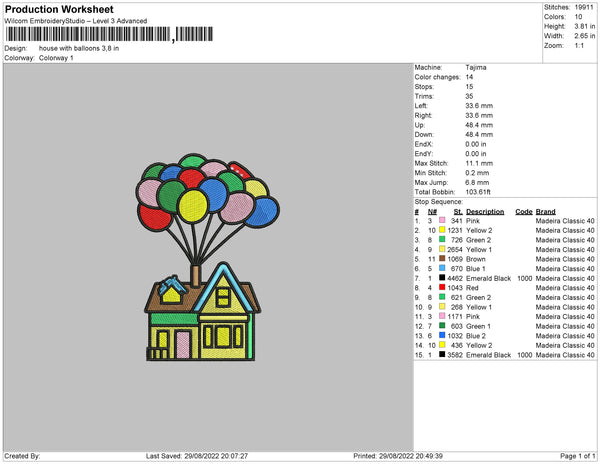
Task: Click the Green 2 swatch in stop row 9
Action: tap(442, 297)
